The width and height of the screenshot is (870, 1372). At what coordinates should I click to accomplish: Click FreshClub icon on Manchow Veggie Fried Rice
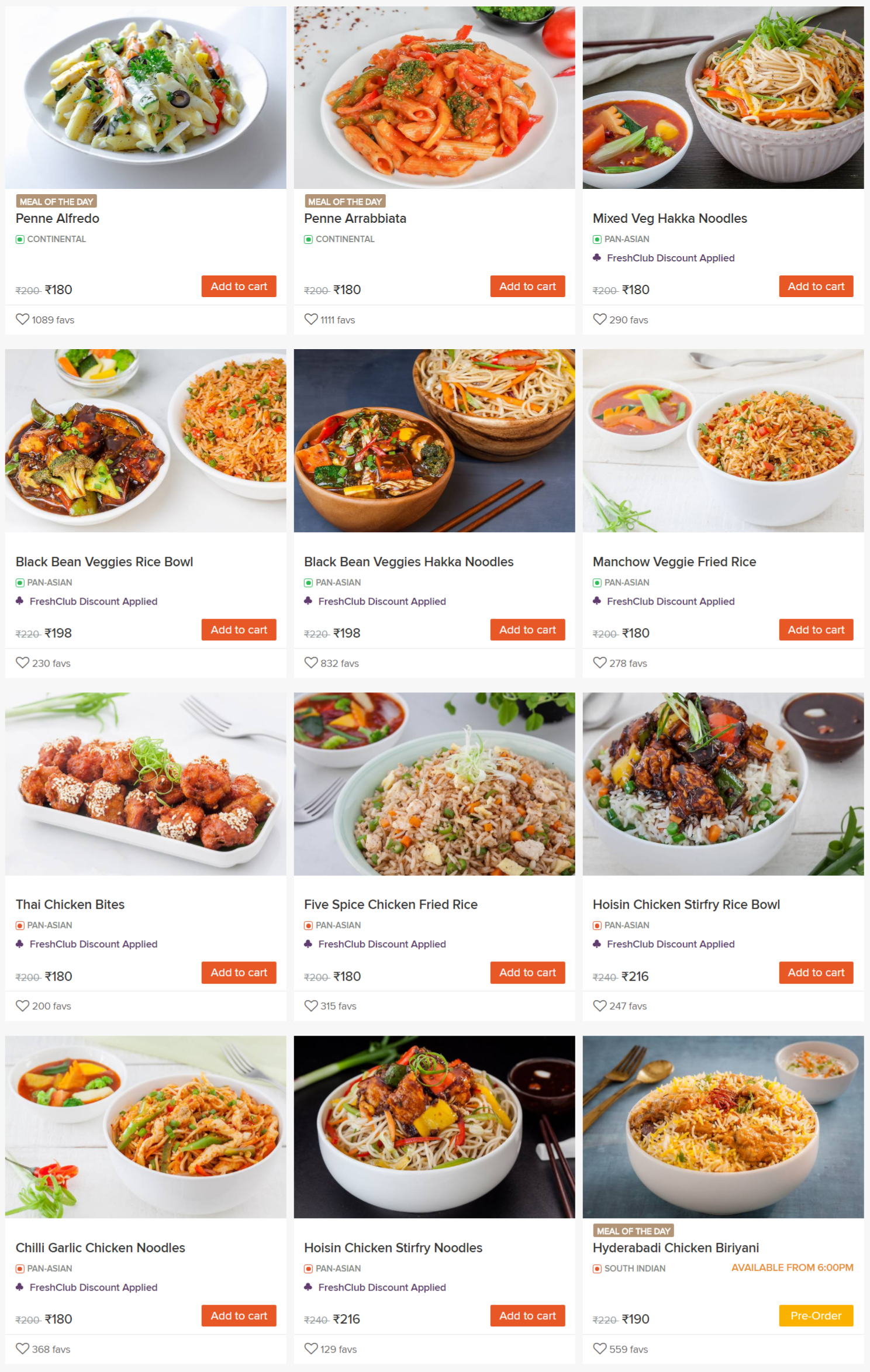tap(597, 601)
